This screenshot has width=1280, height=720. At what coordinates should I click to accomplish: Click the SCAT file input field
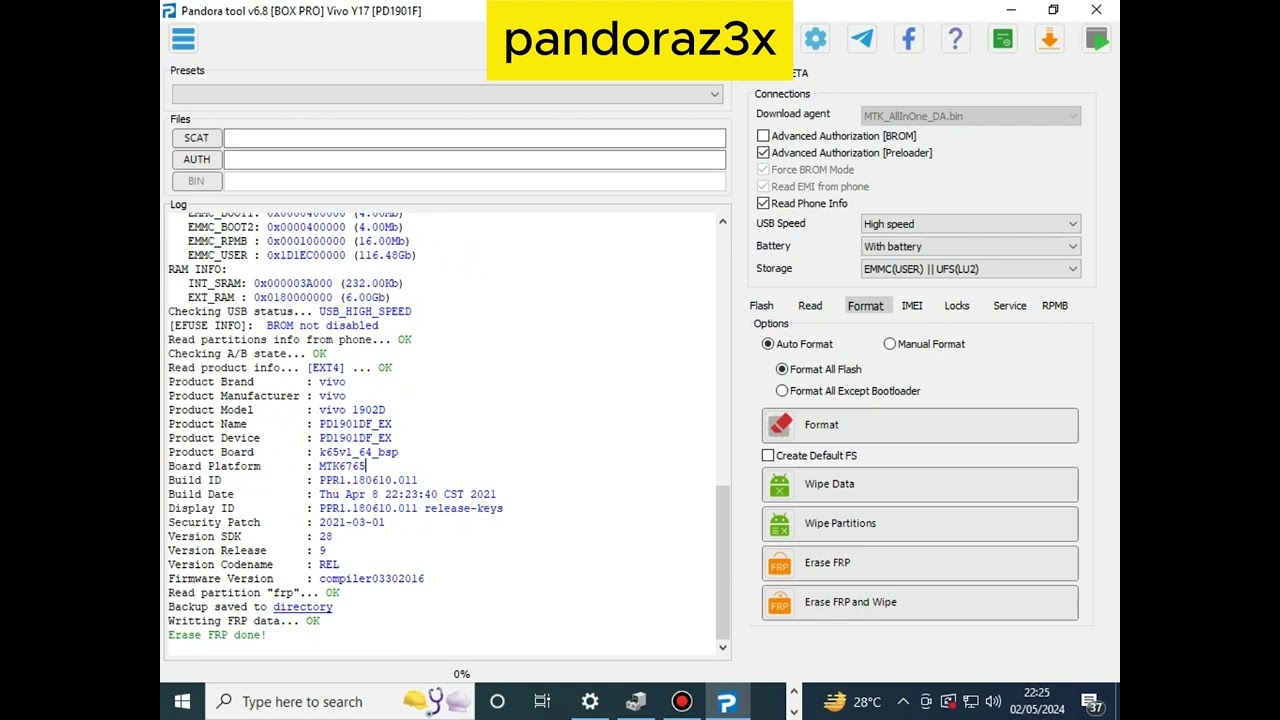(x=474, y=138)
